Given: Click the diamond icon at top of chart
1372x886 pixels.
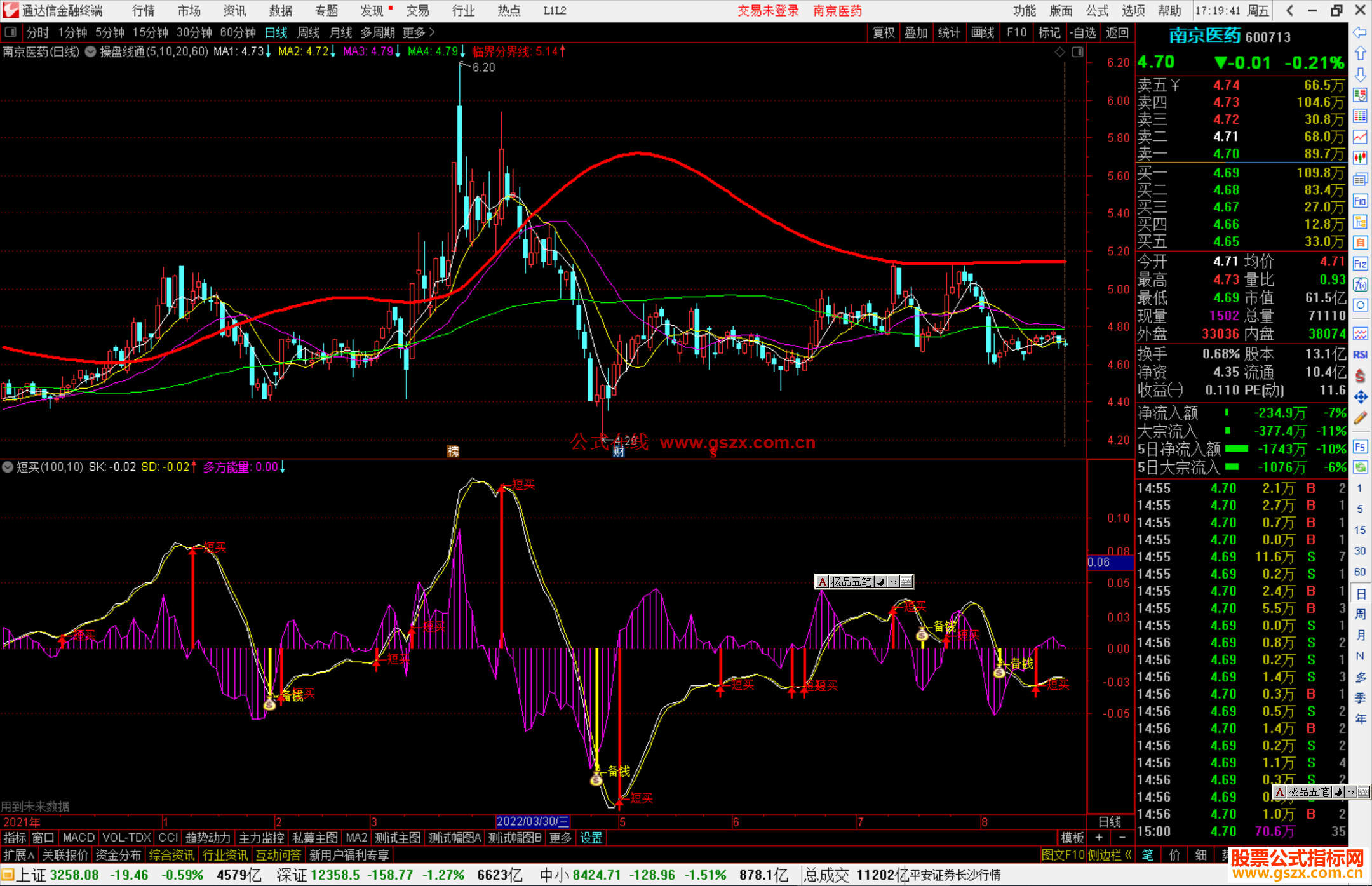Looking at the screenshot, I should click(x=1059, y=52).
